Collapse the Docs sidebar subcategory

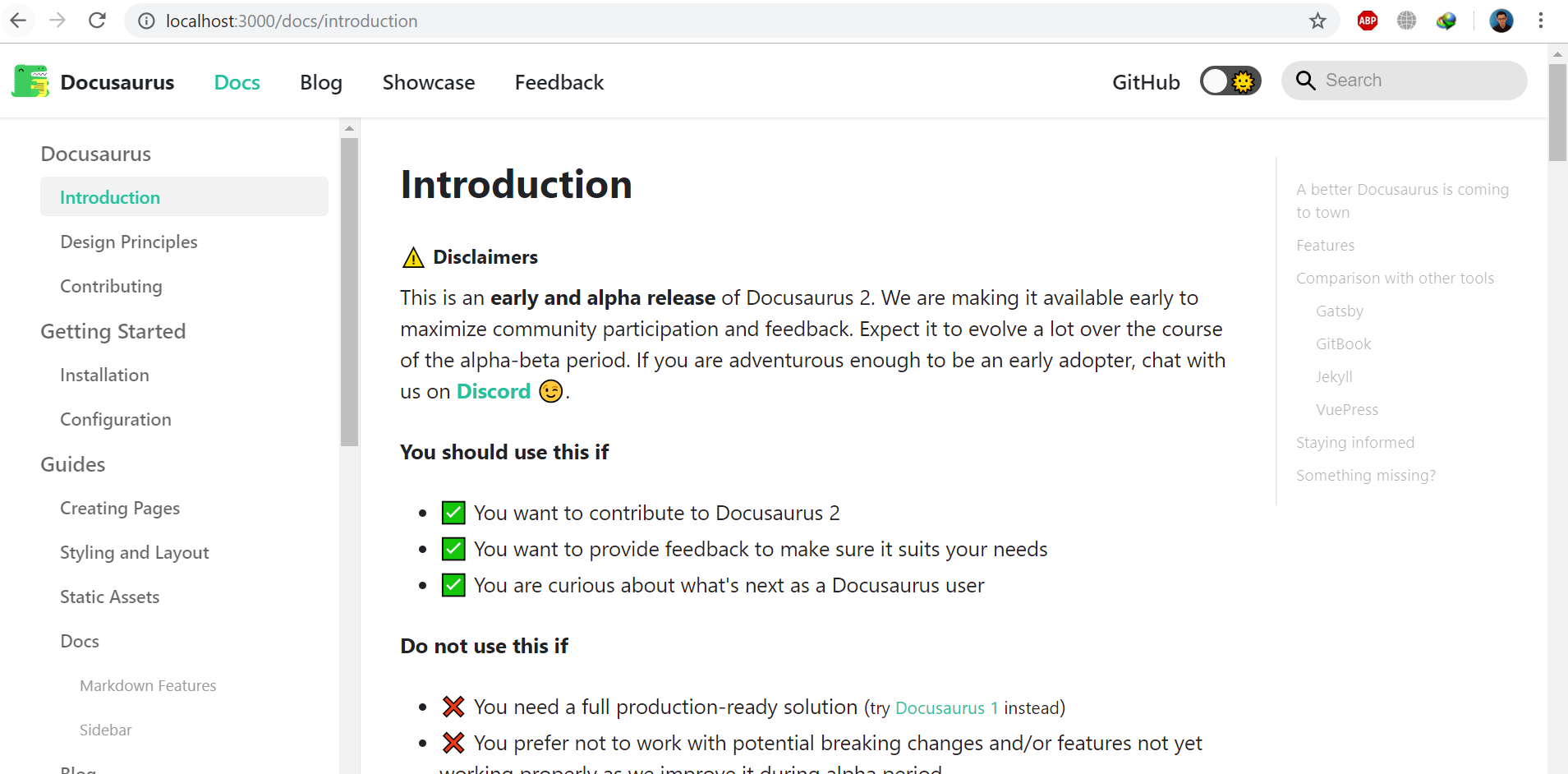pyautogui.click(x=80, y=641)
